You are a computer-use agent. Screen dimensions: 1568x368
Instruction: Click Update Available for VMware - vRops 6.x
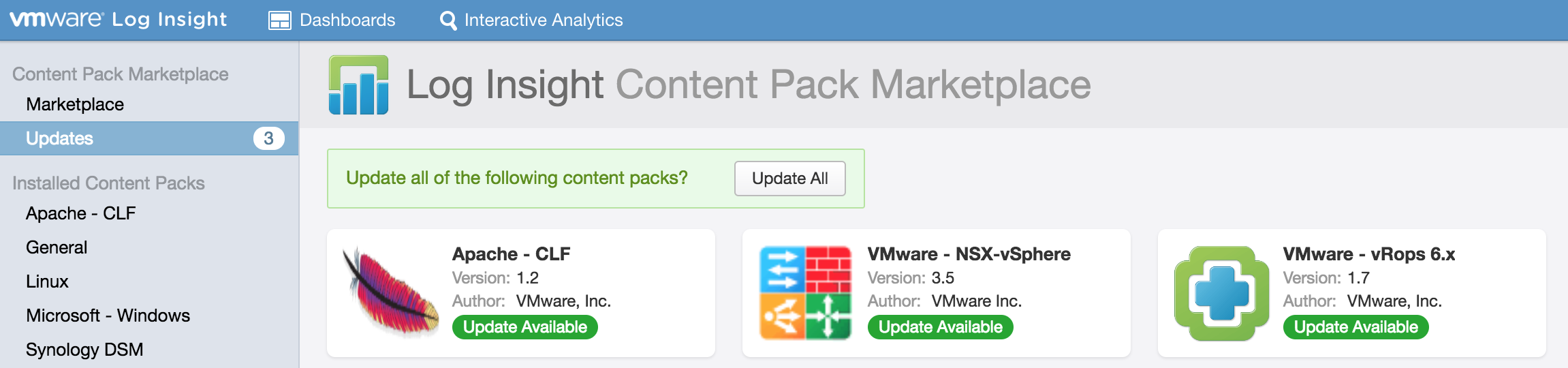[x=1355, y=327]
